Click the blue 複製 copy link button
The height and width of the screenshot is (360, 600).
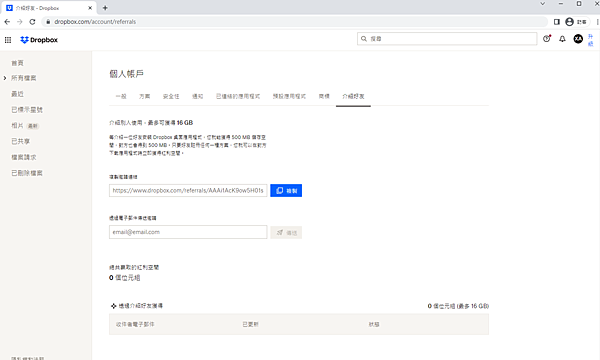286,191
